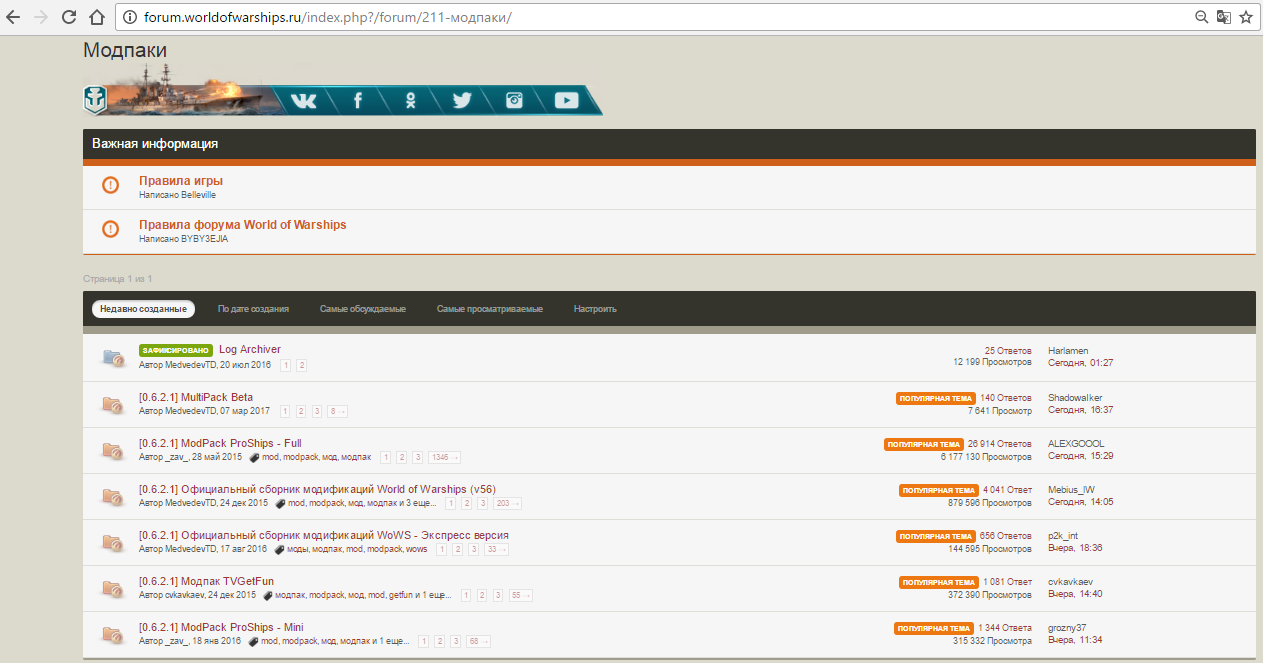This screenshot has width=1263, height=663.
Task: Click folder icon of Log Archiver topic
Action: coord(112,357)
